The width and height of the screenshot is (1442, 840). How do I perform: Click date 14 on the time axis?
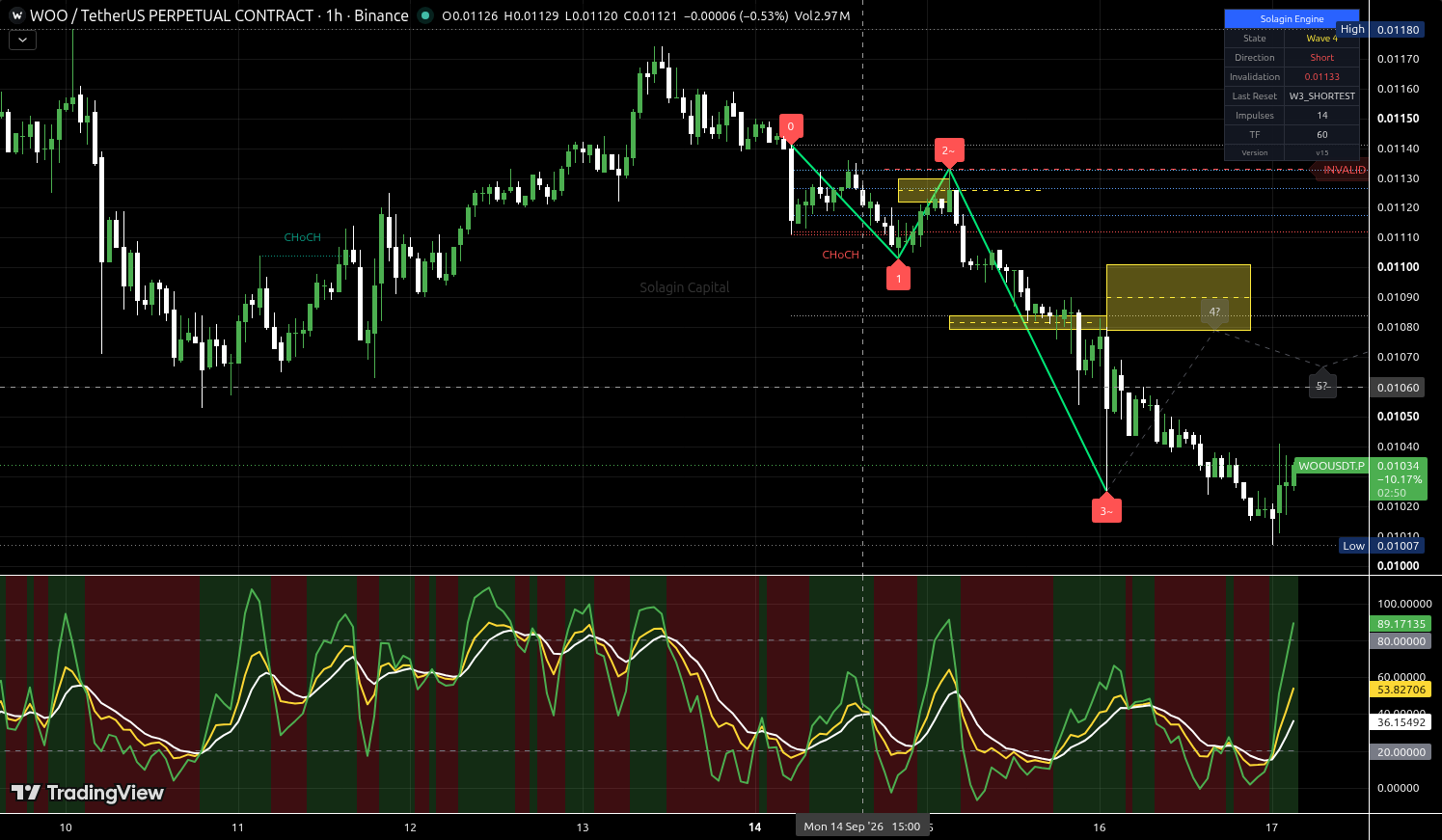coord(754,827)
